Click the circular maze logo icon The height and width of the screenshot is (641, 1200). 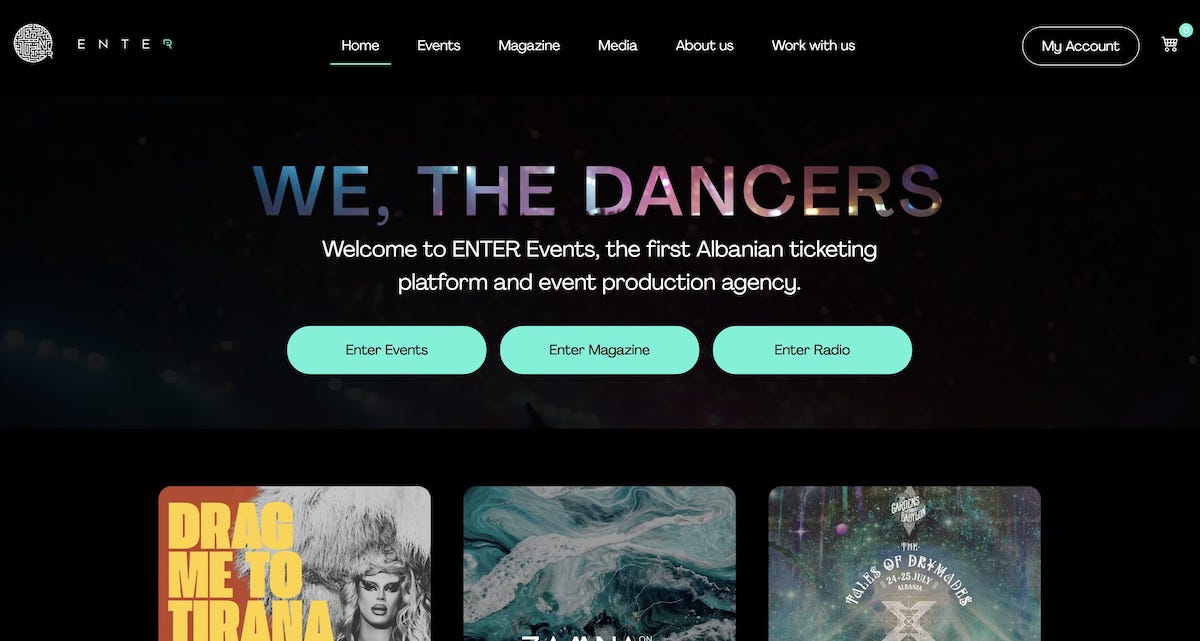click(33, 43)
